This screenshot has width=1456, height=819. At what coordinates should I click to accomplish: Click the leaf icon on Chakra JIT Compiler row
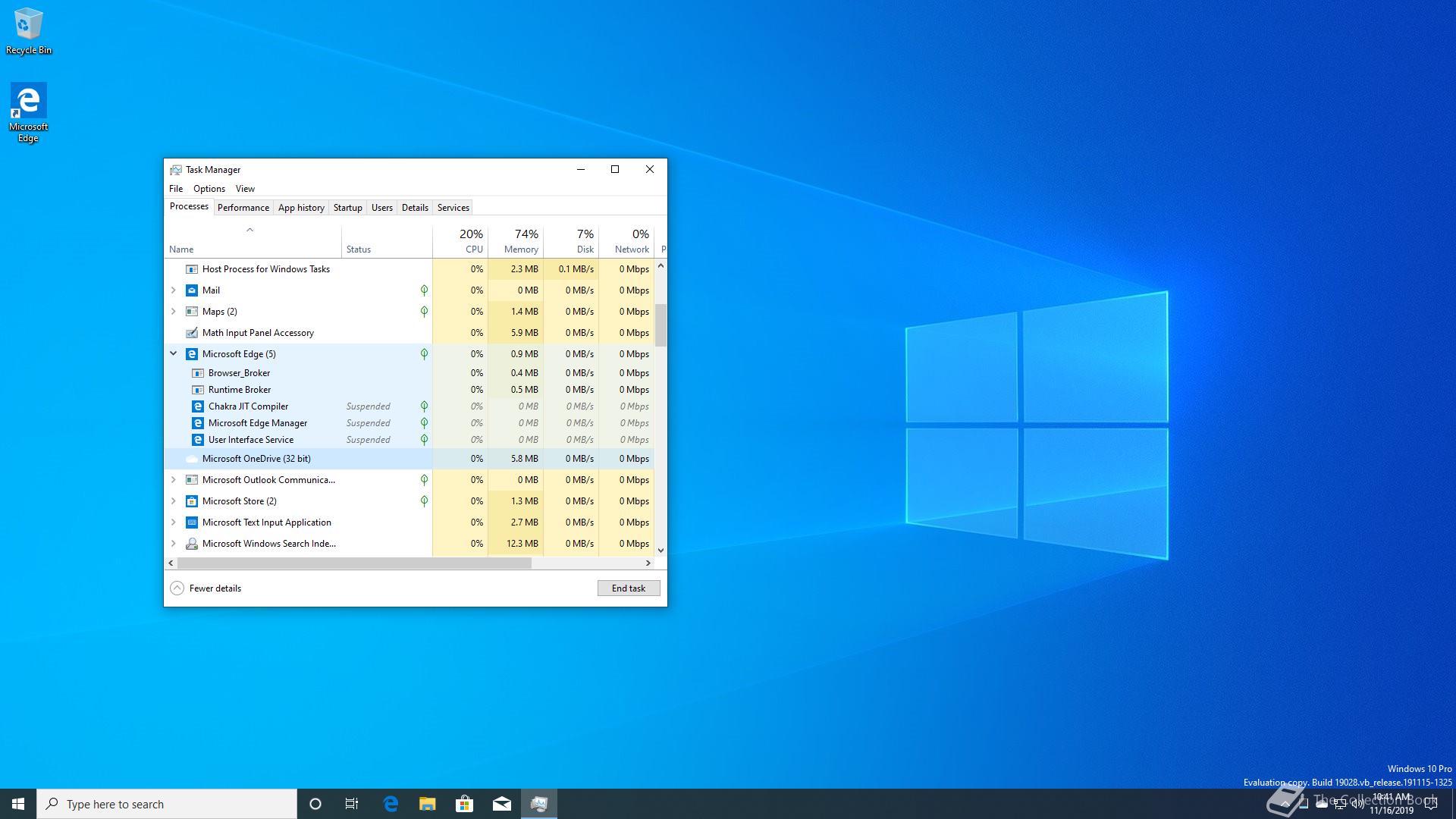click(x=424, y=406)
